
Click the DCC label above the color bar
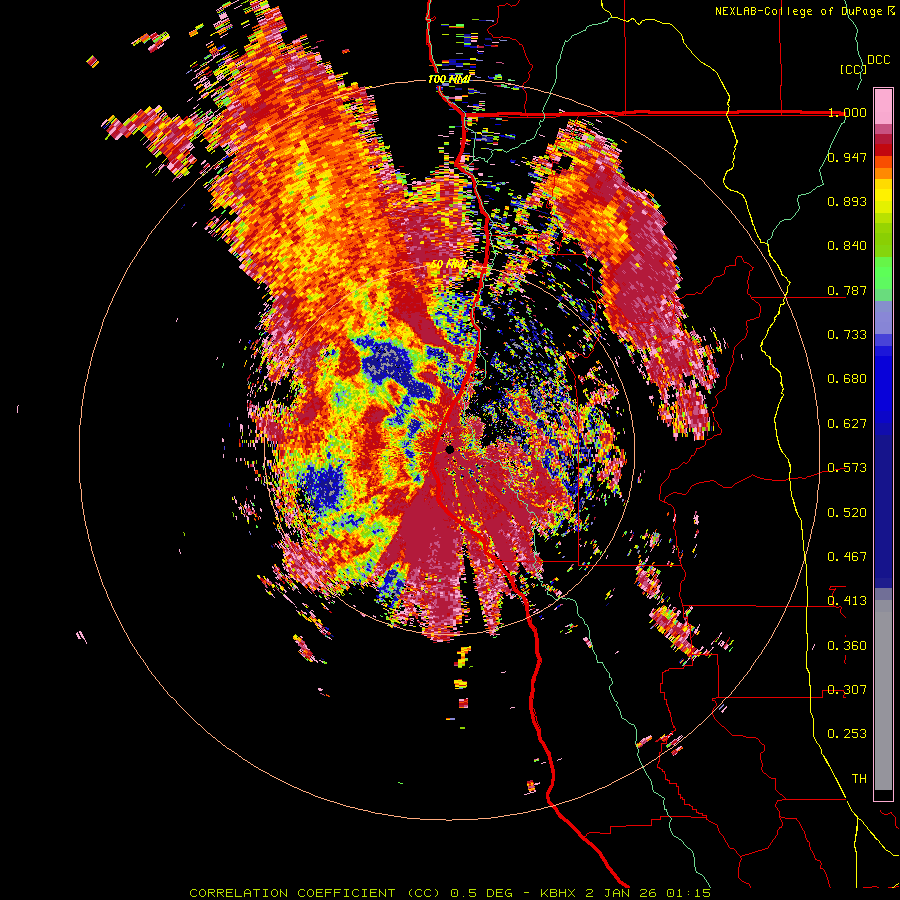[878, 60]
